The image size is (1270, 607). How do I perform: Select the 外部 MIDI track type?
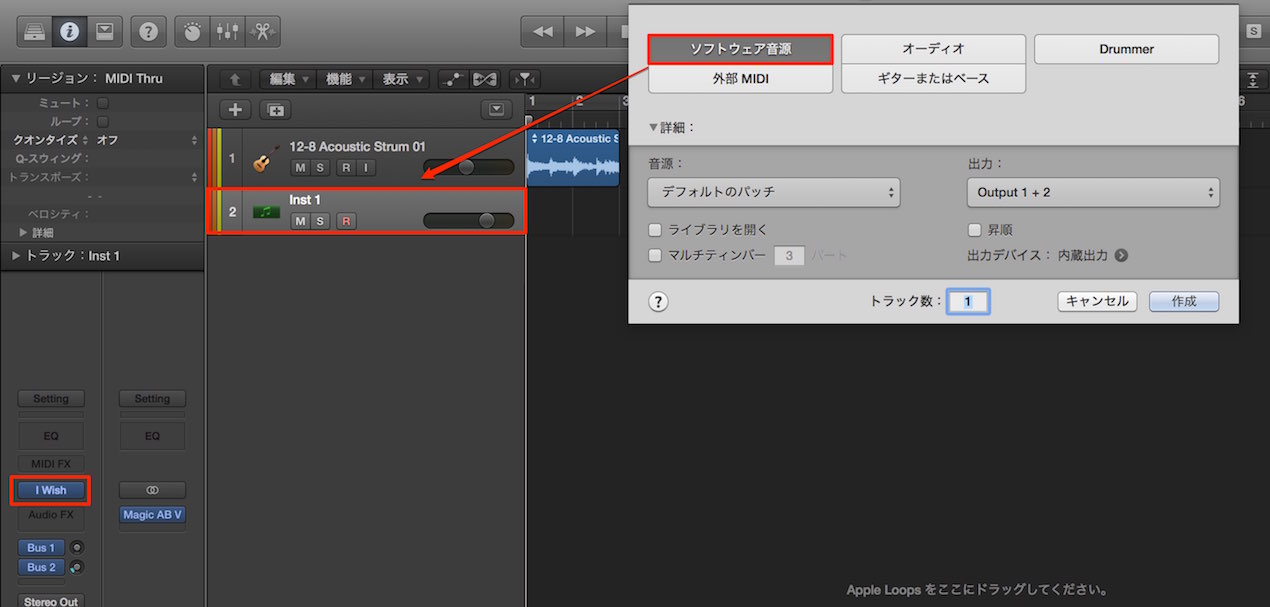740,79
